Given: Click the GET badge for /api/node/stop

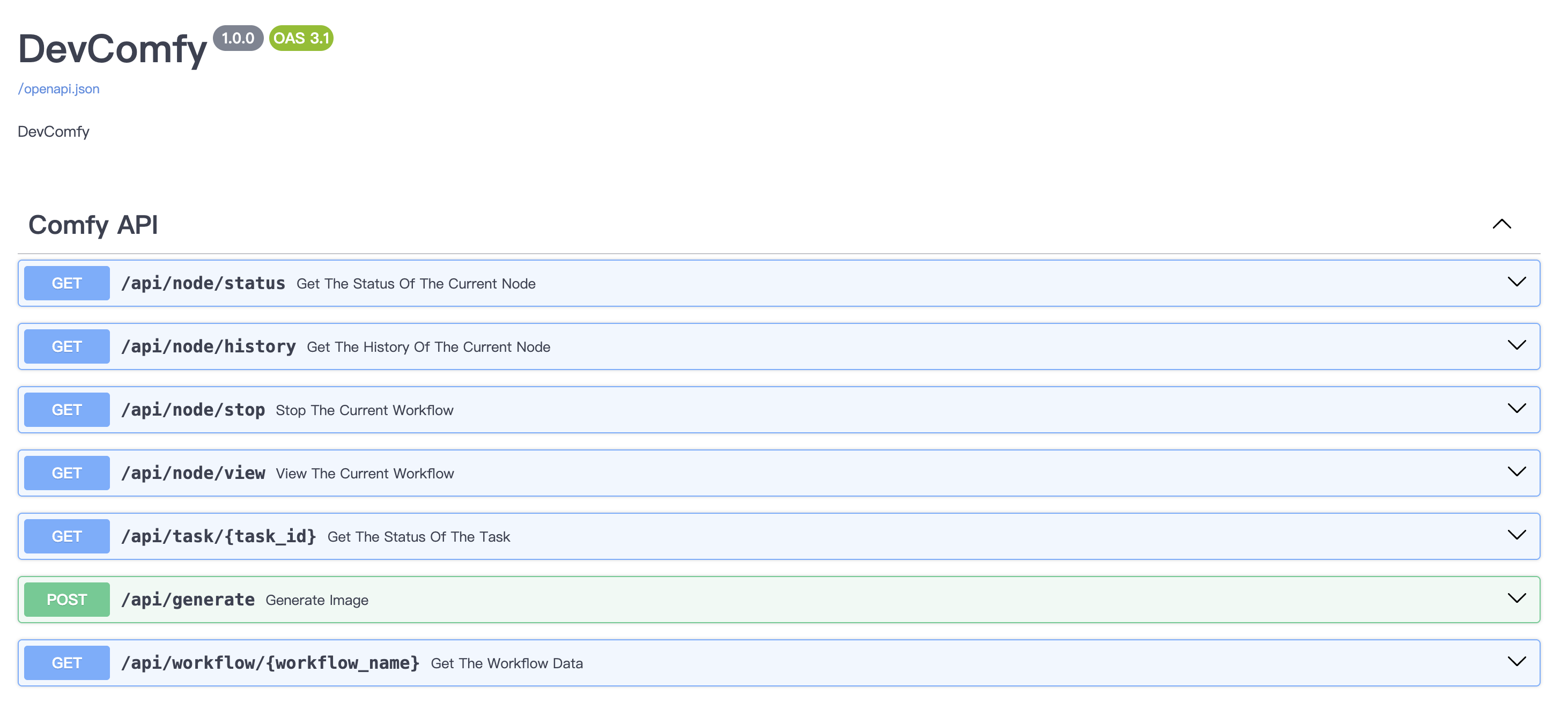Looking at the screenshot, I should (x=67, y=410).
